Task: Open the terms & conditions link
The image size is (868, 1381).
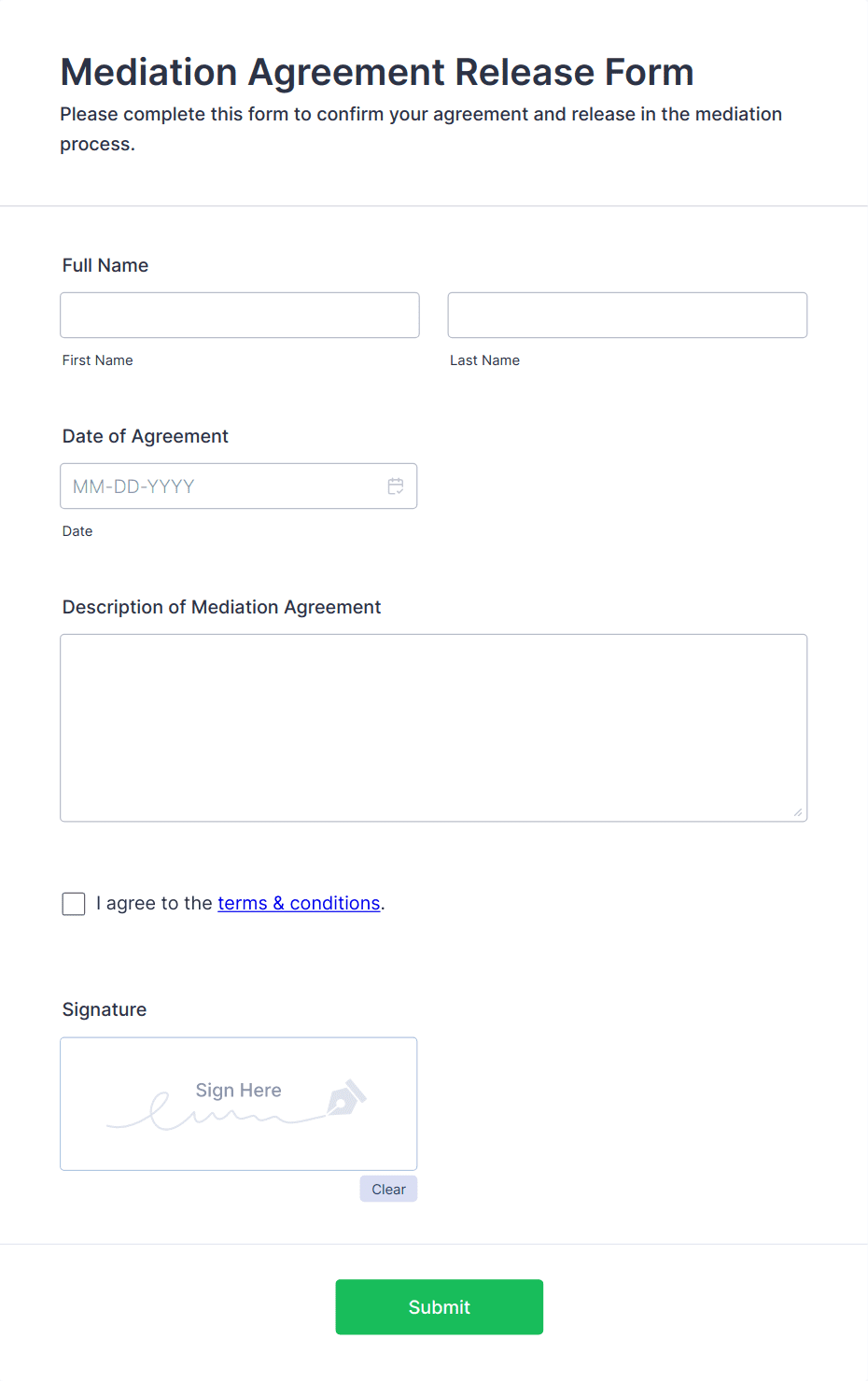Action: pyautogui.click(x=299, y=903)
